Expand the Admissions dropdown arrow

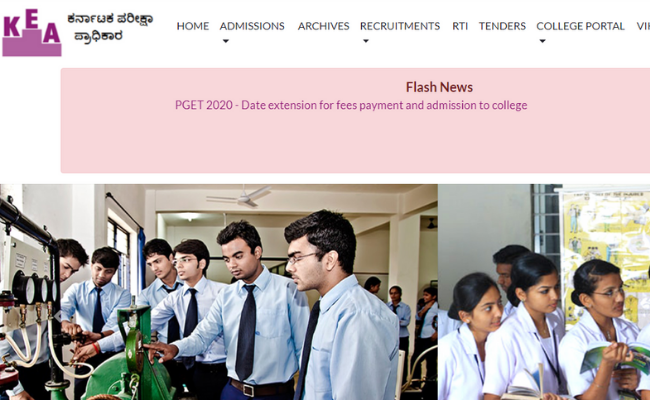point(226,41)
